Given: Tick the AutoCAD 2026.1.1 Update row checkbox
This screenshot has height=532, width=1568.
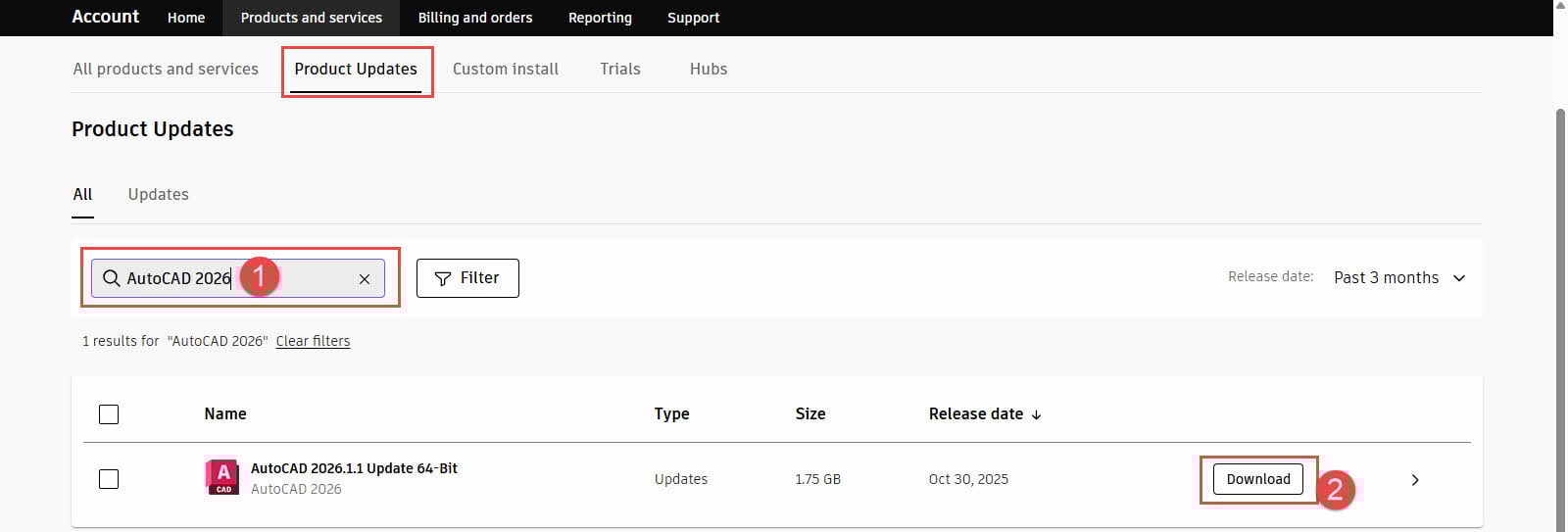Looking at the screenshot, I should tap(109, 479).
